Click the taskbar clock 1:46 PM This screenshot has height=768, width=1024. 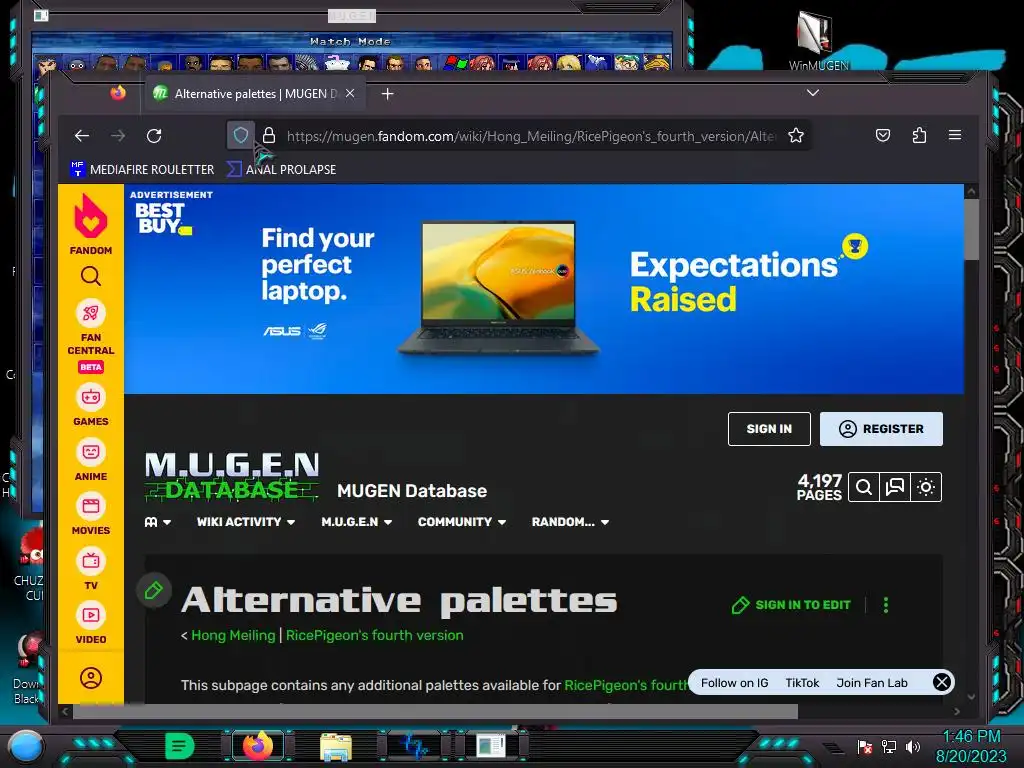pyautogui.click(x=971, y=737)
